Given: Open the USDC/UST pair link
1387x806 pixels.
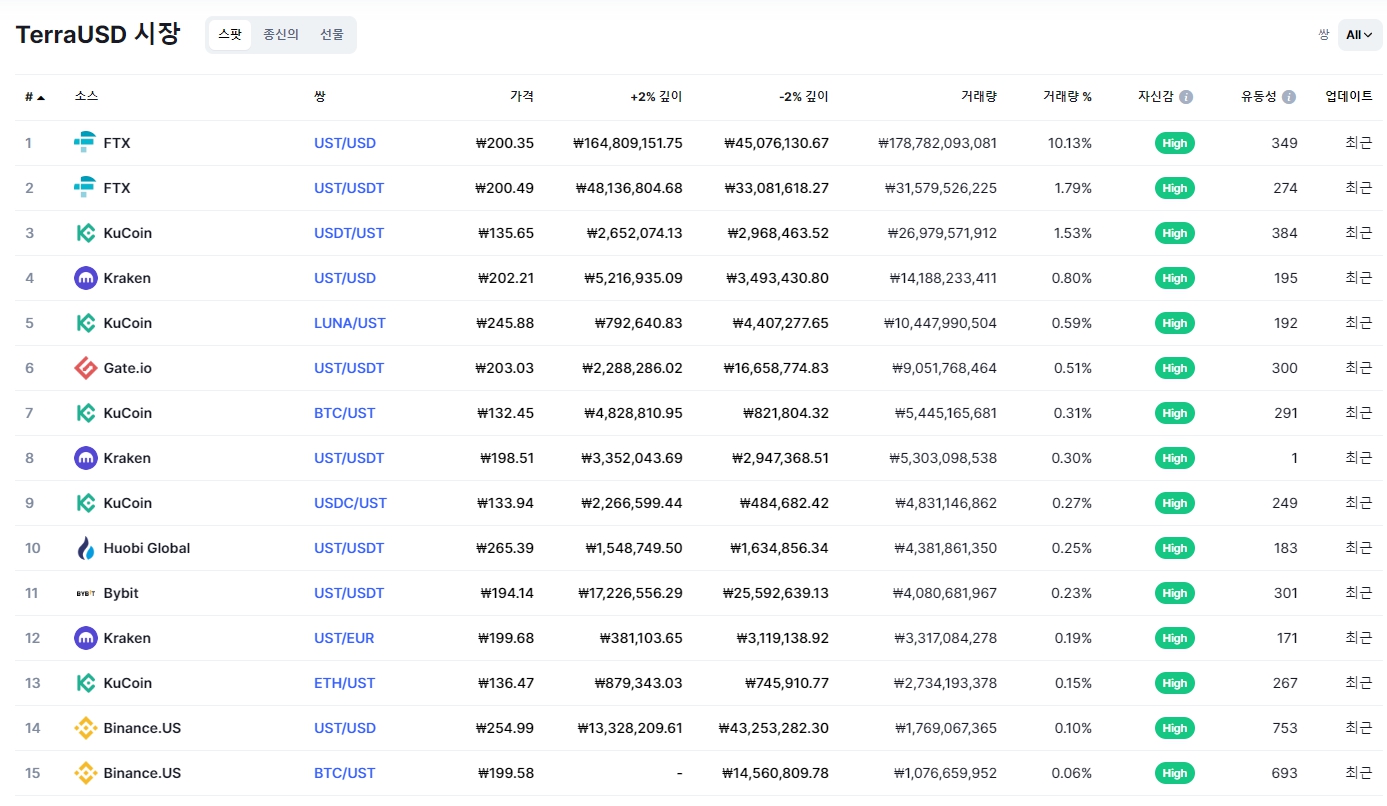Looking at the screenshot, I should 350,503.
